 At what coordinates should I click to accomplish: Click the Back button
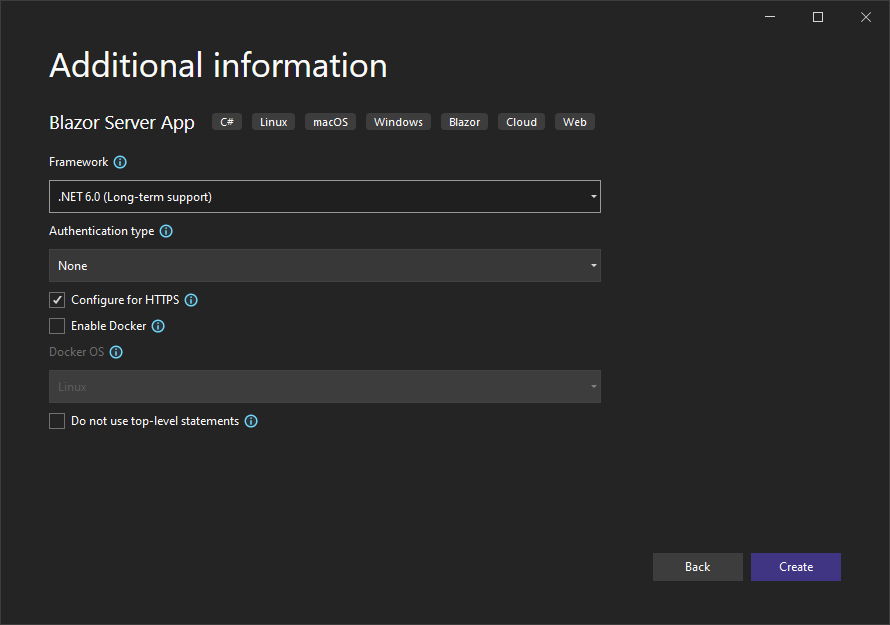coord(698,567)
